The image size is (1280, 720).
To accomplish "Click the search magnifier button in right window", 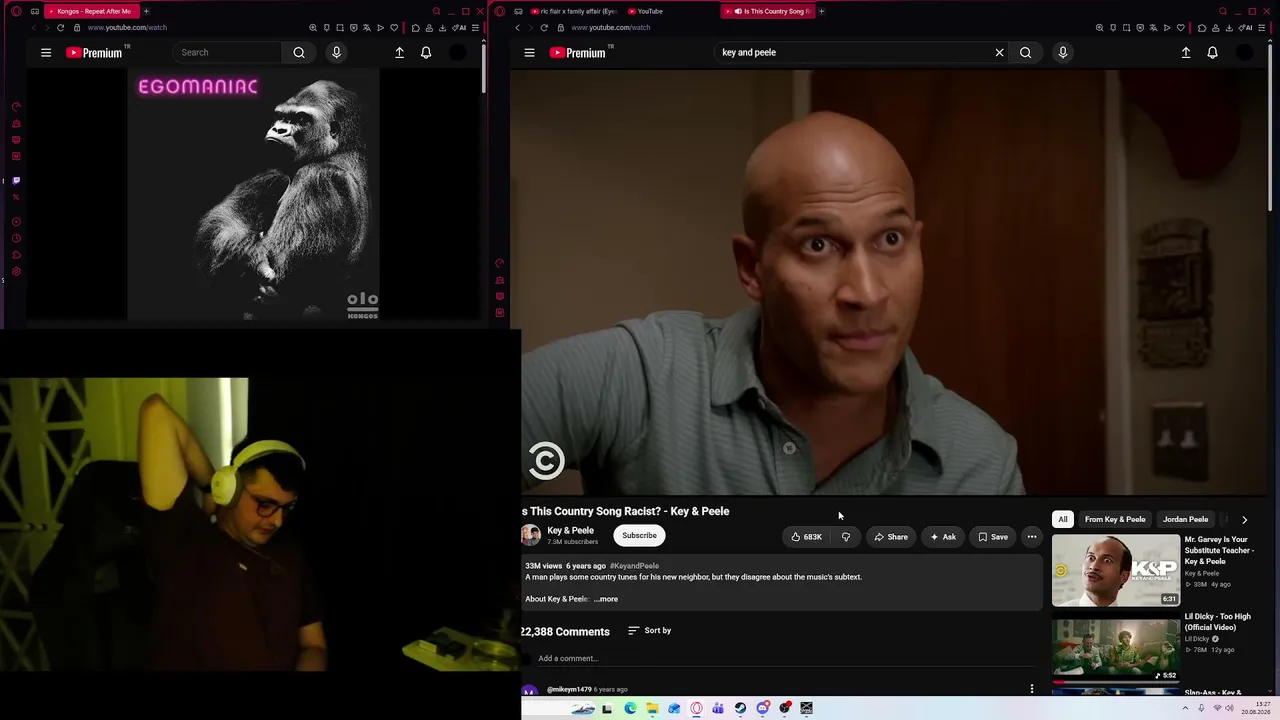I will [1025, 52].
